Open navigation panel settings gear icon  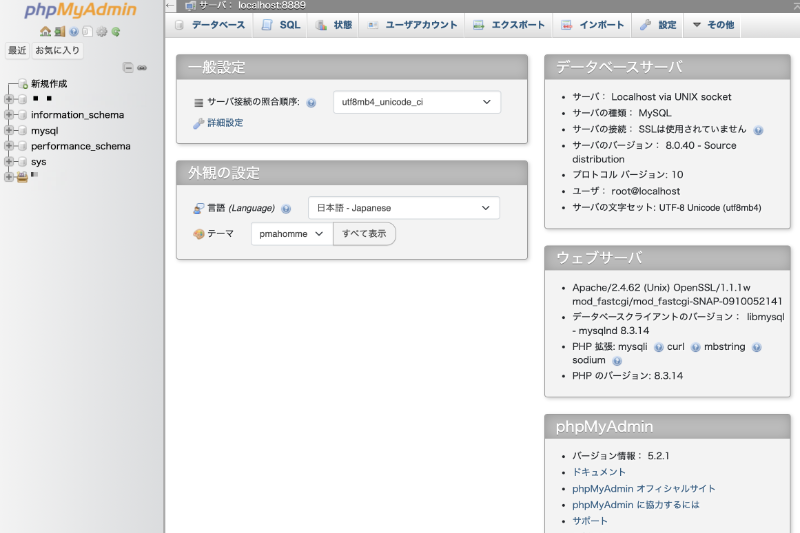[x=102, y=32]
